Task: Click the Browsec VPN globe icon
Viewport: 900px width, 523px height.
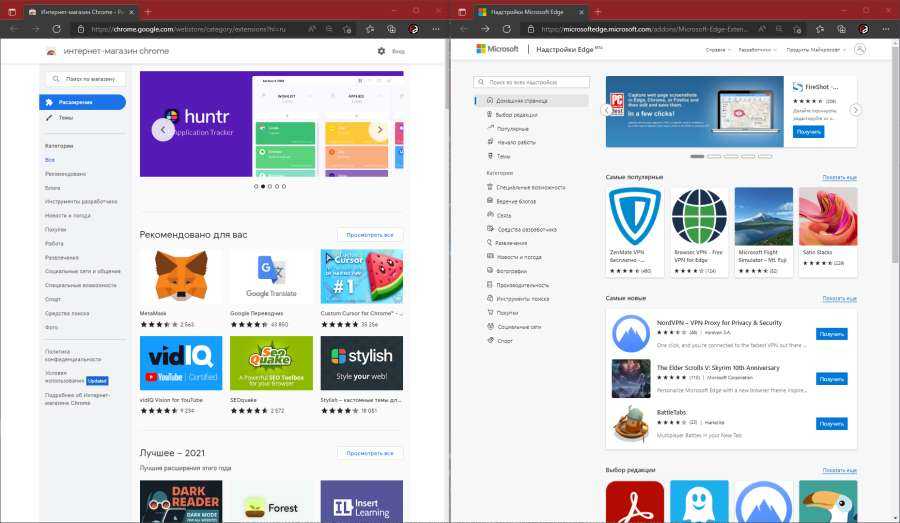Action: click(699, 216)
